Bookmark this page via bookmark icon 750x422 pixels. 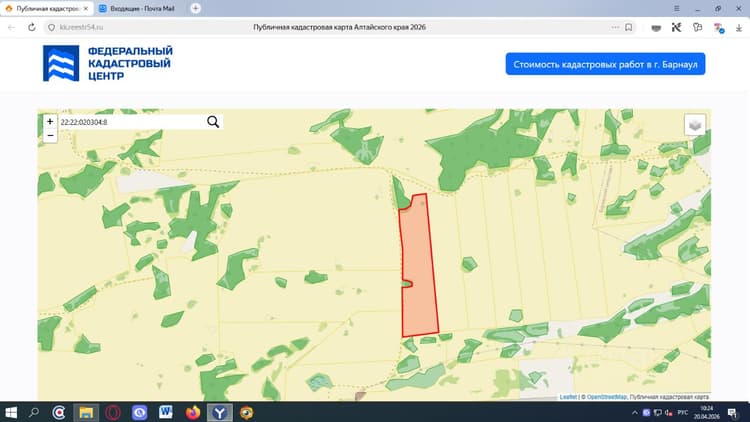629,27
